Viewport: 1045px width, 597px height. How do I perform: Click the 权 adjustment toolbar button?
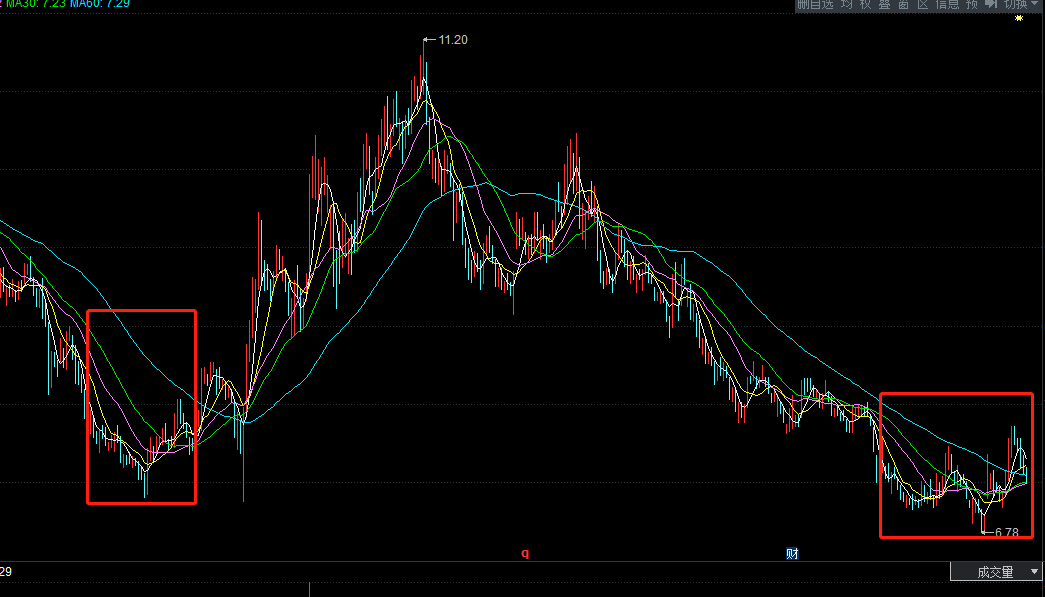click(865, 4)
